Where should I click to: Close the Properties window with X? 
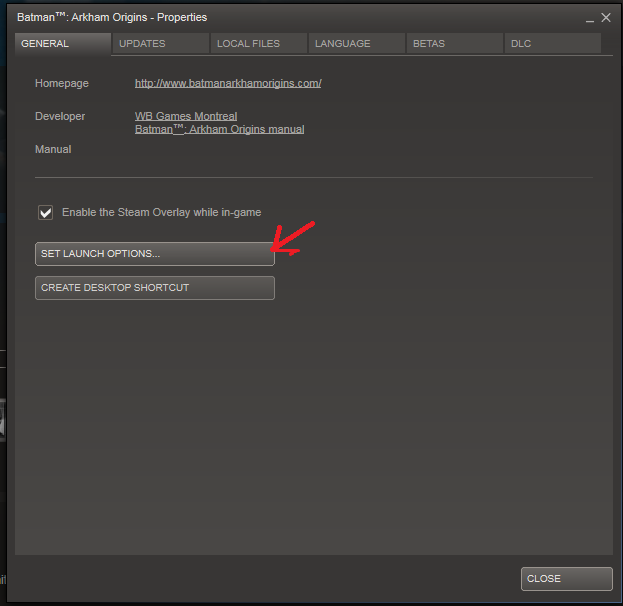tap(606, 17)
